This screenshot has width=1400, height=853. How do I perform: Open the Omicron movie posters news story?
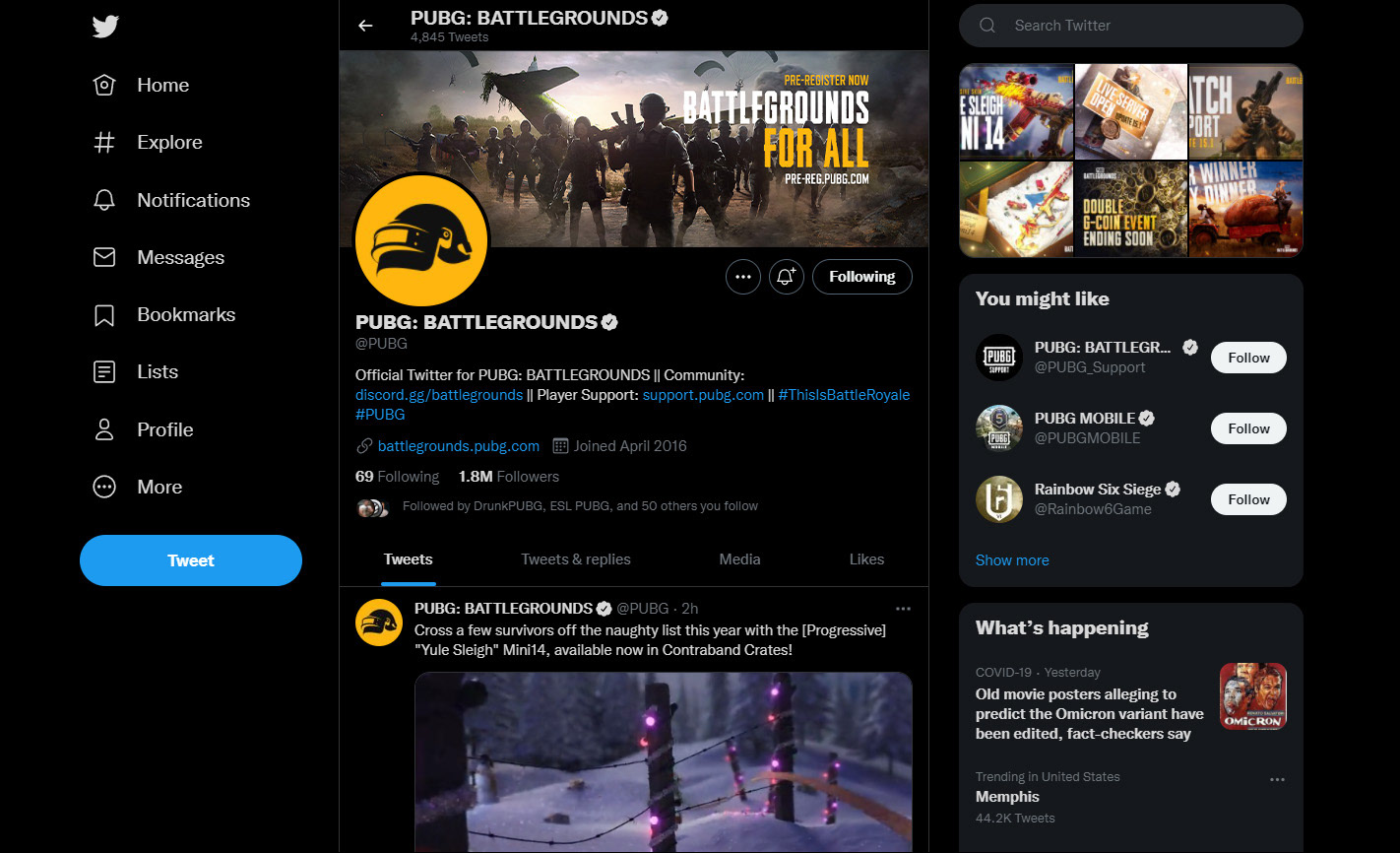point(1090,714)
